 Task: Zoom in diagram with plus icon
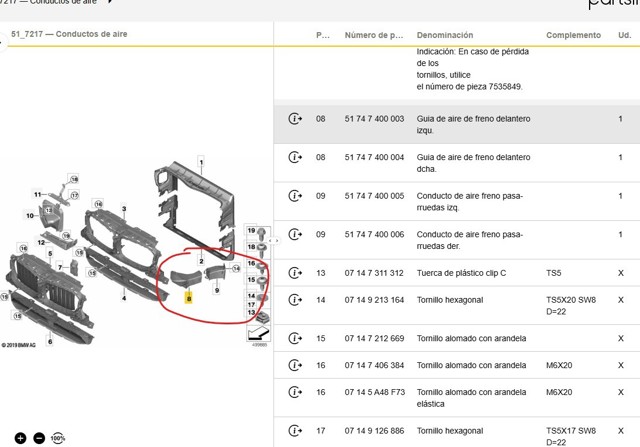(x=20, y=438)
